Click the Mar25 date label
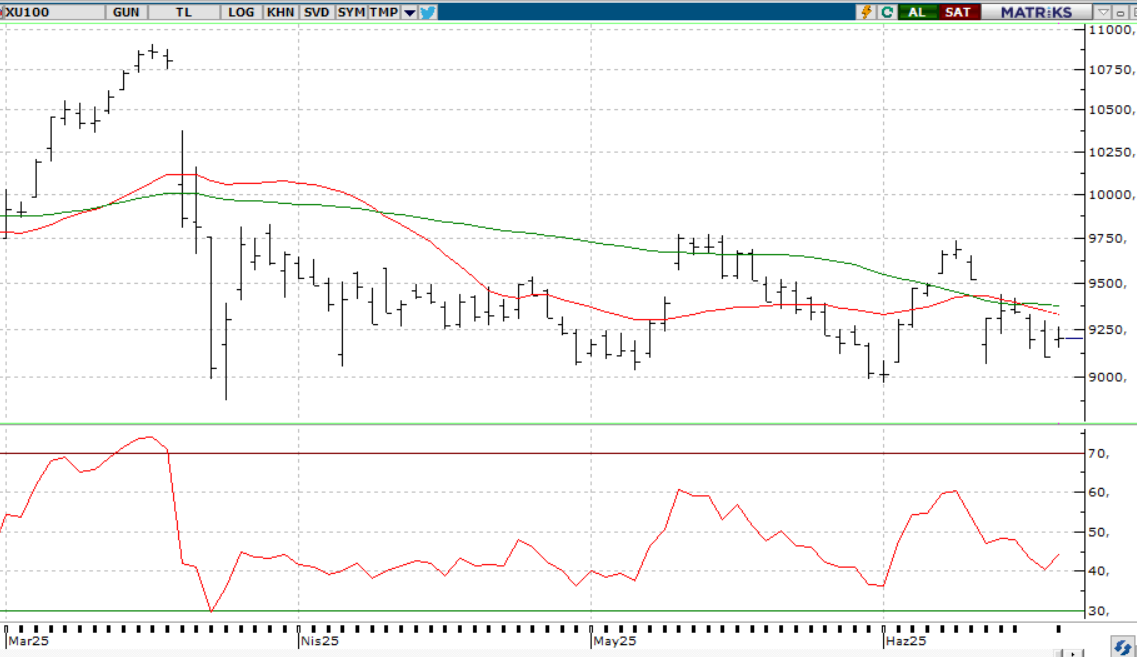The height and width of the screenshot is (657, 1137). pyautogui.click(x=28, y=641)
